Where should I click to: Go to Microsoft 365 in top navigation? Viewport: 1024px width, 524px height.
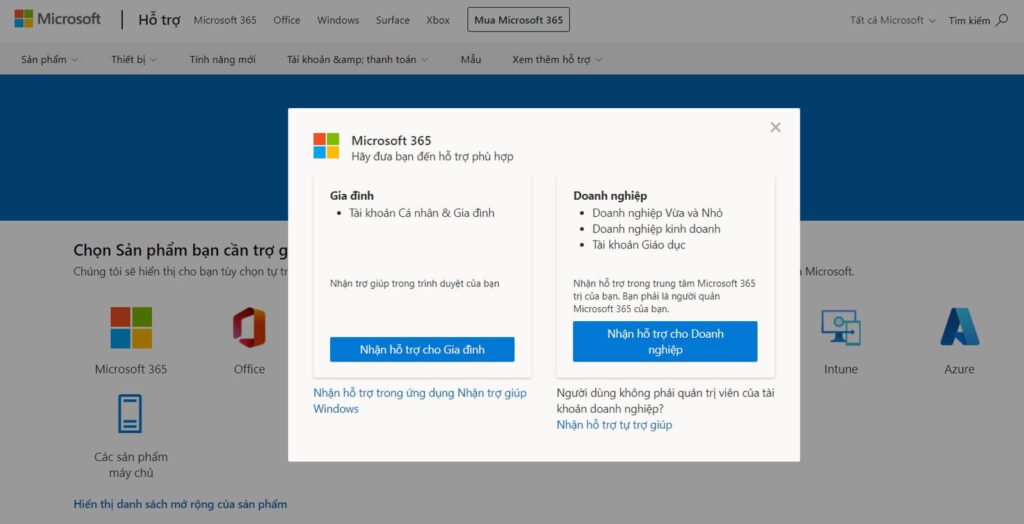[225, 20]
